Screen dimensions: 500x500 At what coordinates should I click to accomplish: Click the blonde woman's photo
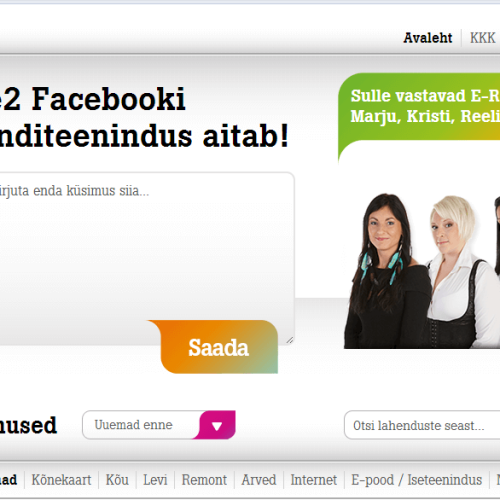coord(462,272)
